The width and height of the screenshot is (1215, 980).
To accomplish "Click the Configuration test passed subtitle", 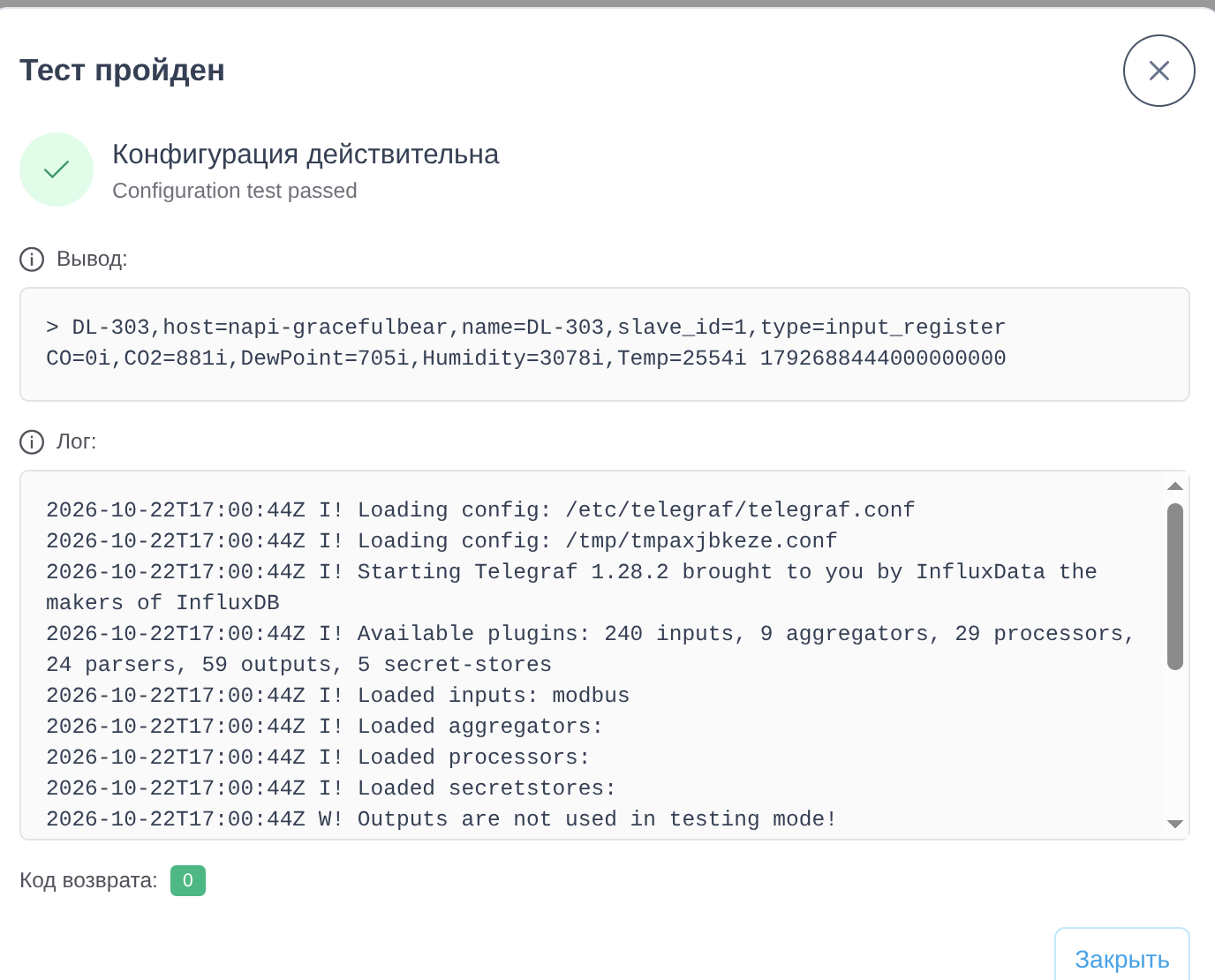I will click(x=235, y=191).
